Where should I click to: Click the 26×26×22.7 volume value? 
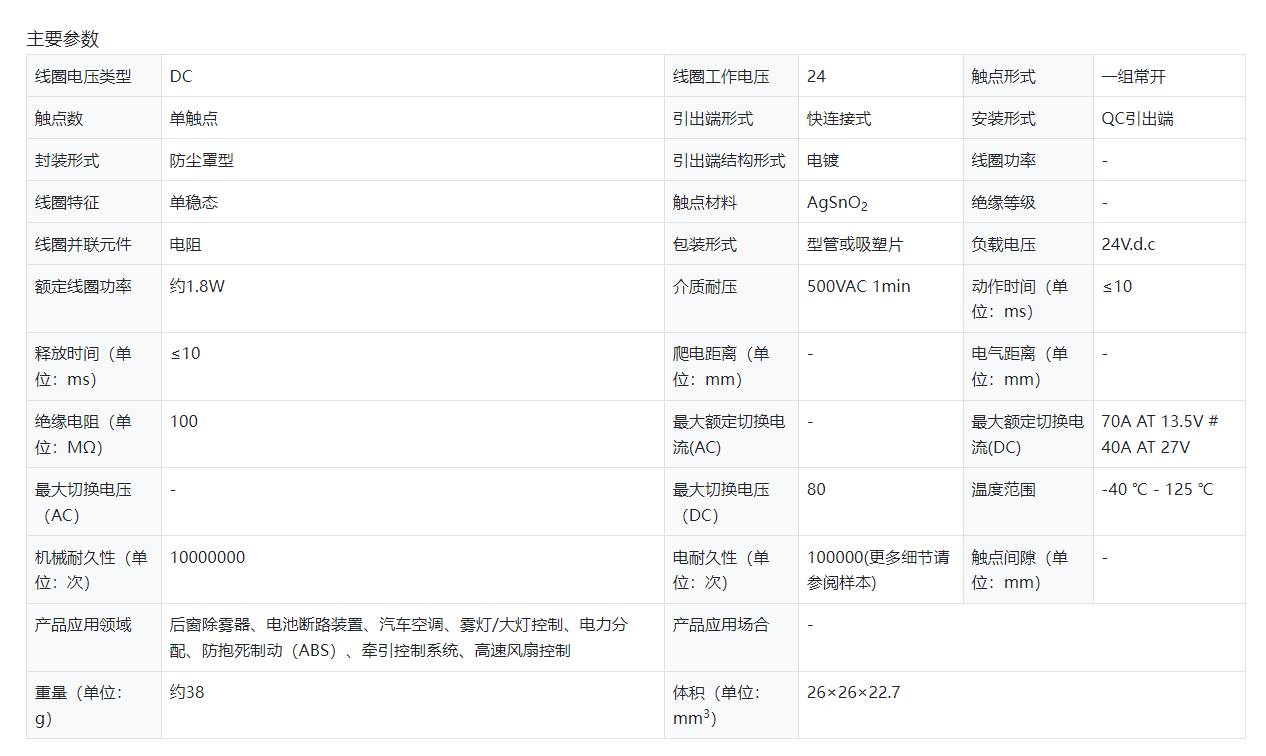coord(853,692)
